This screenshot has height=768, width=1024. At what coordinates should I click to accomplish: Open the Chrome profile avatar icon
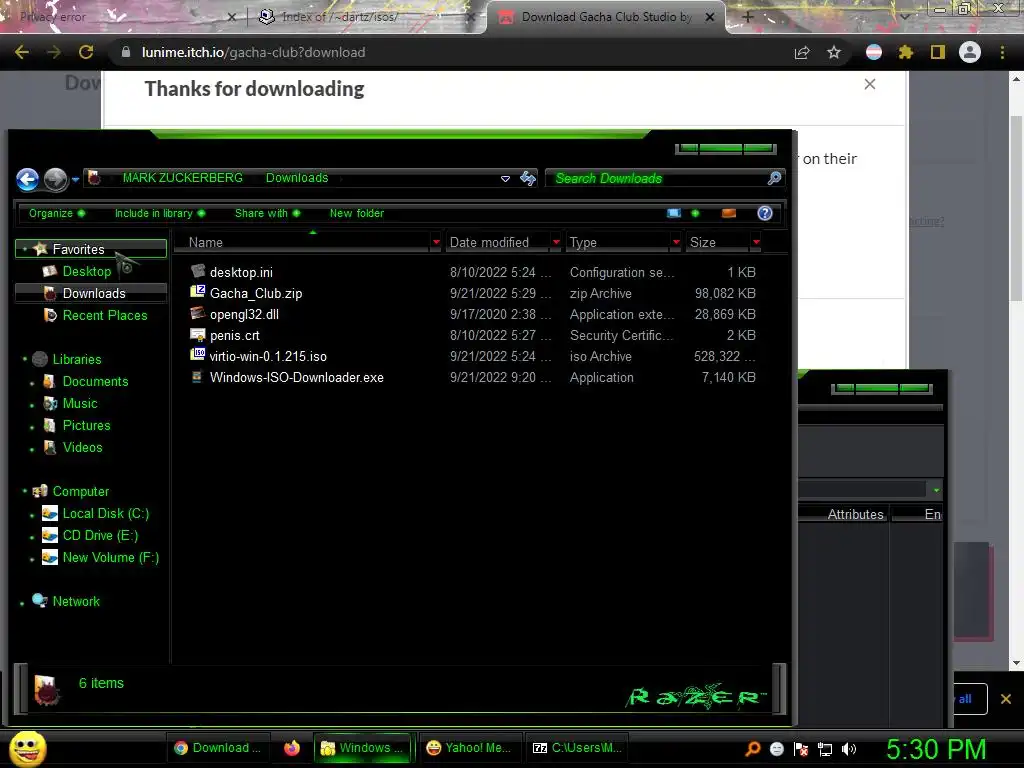pyautogui.click(x=970, y=52)
